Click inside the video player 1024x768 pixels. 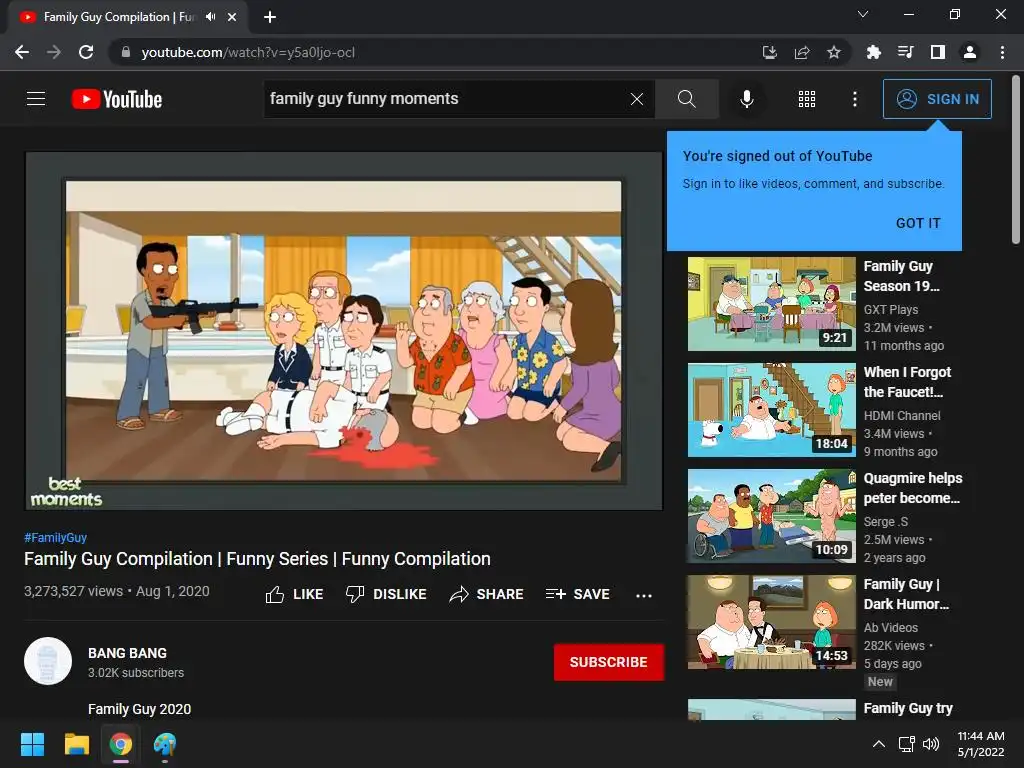(x=344, y=331)
